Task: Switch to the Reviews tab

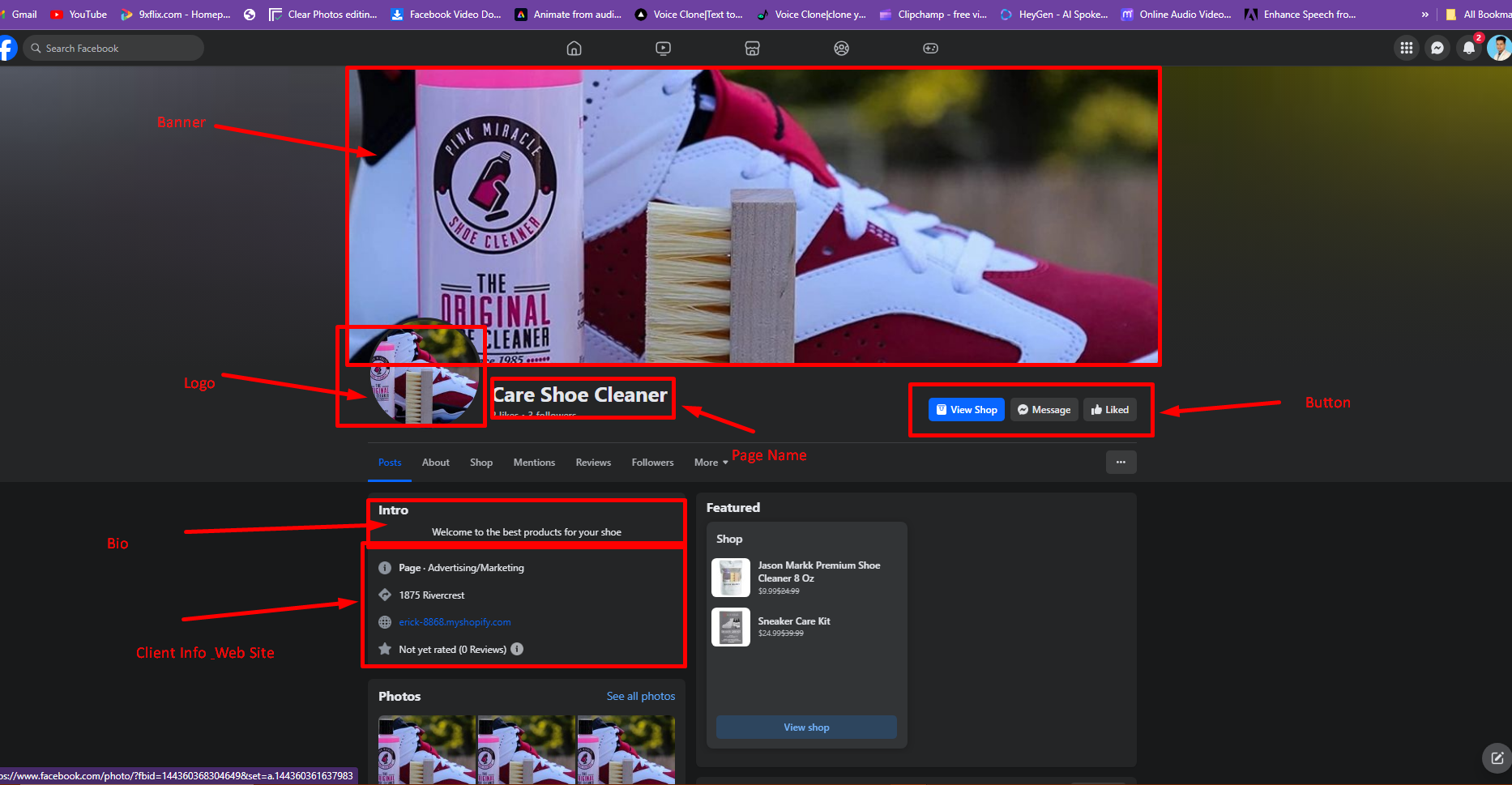Action: pos(593,463)
